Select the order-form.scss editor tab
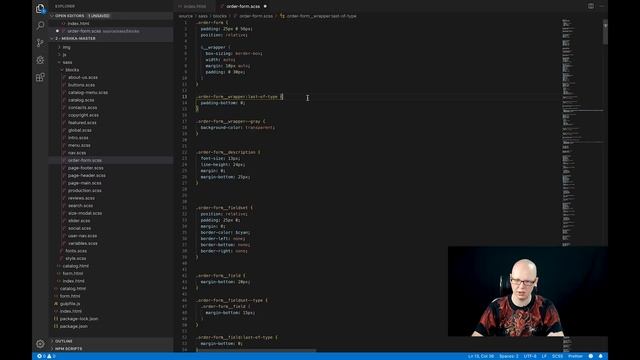The image size is (640, 360). pyautogui.click(x=243, y=7)
